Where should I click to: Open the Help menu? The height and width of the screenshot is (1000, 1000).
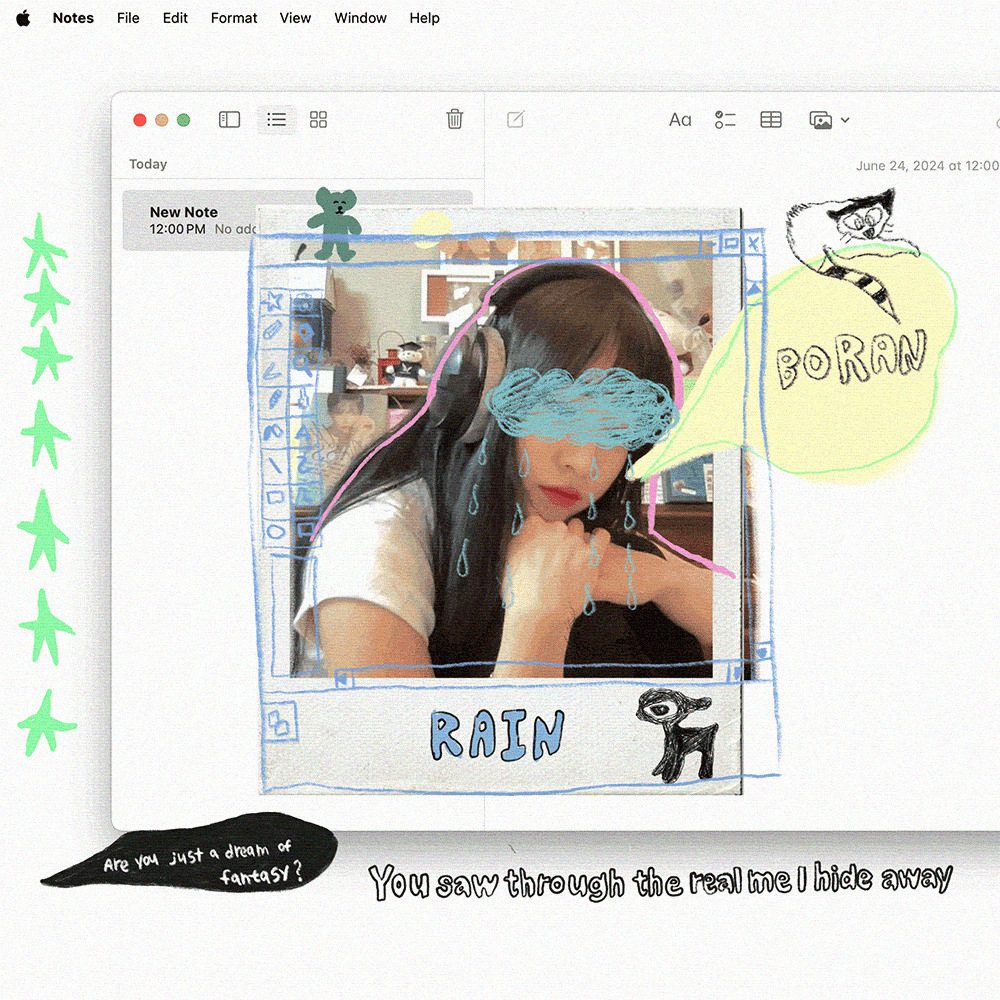[x=424, y=18]
